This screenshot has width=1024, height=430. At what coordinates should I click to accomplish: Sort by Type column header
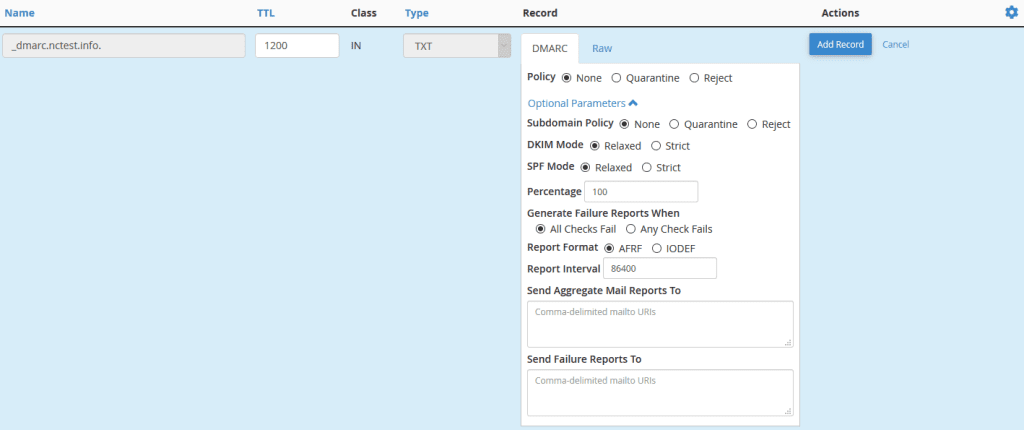click(417, 13)
